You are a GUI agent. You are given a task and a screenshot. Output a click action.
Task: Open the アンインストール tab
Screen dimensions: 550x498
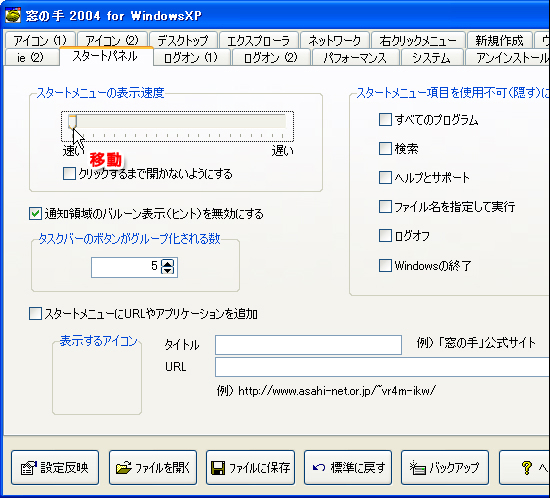click(507, 57)
